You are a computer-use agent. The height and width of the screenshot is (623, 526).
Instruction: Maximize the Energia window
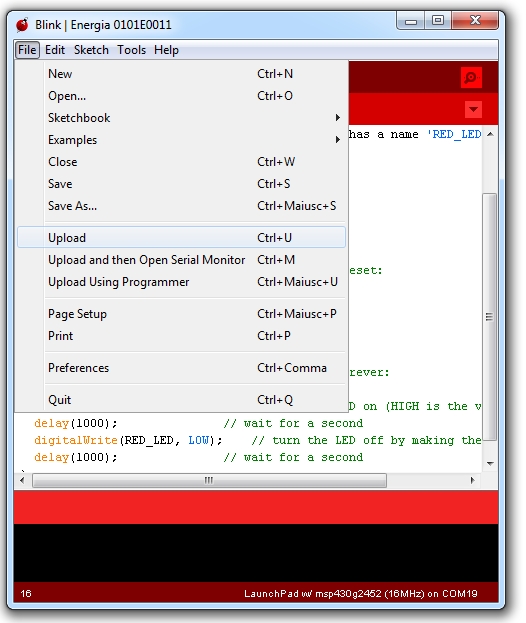pyautogui.click(x=438, y=21)
